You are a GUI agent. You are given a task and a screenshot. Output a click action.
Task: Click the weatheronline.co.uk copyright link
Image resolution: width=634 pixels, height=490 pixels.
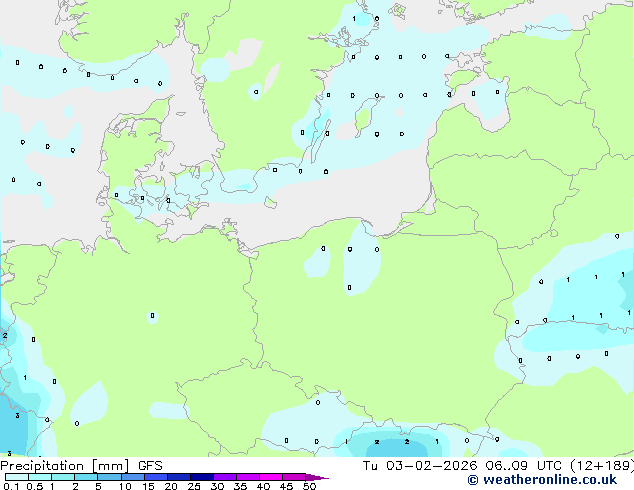tap(542, 480)
